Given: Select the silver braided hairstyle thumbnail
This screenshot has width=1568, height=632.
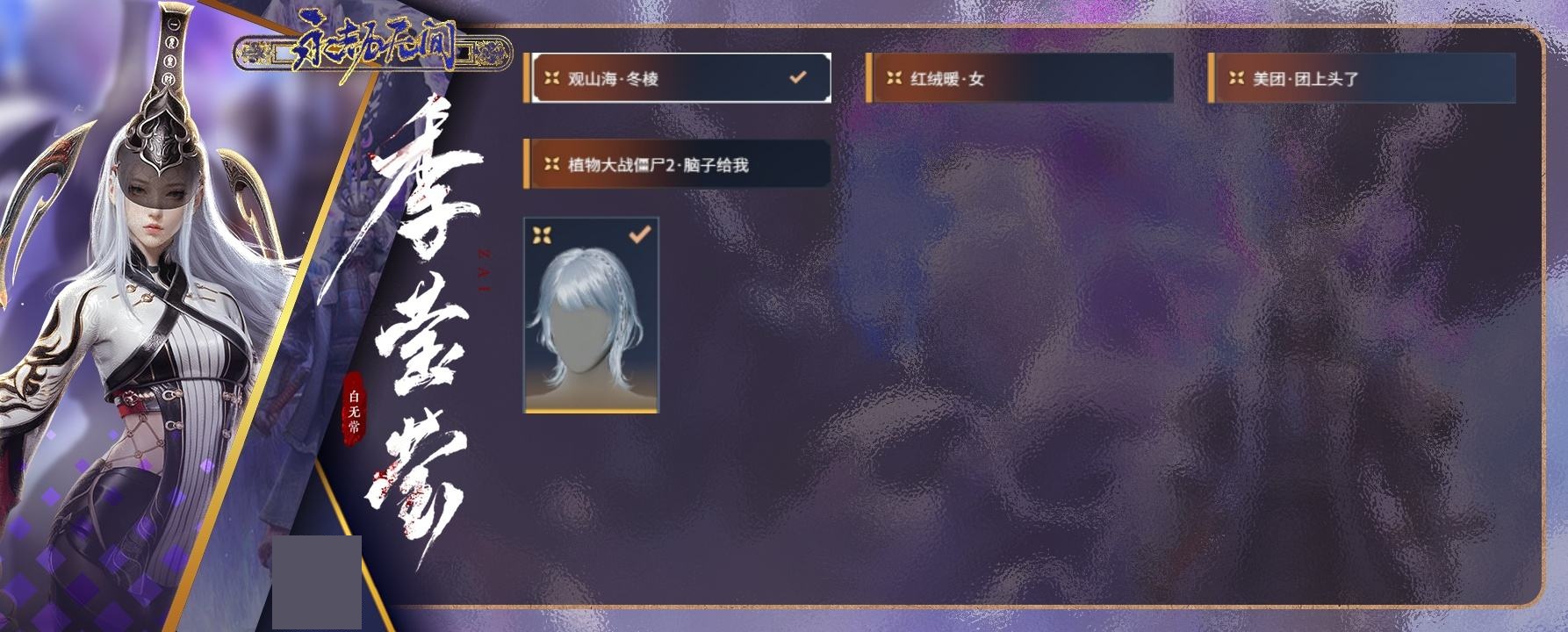Looking at the screenshot, I should [591, 315].
